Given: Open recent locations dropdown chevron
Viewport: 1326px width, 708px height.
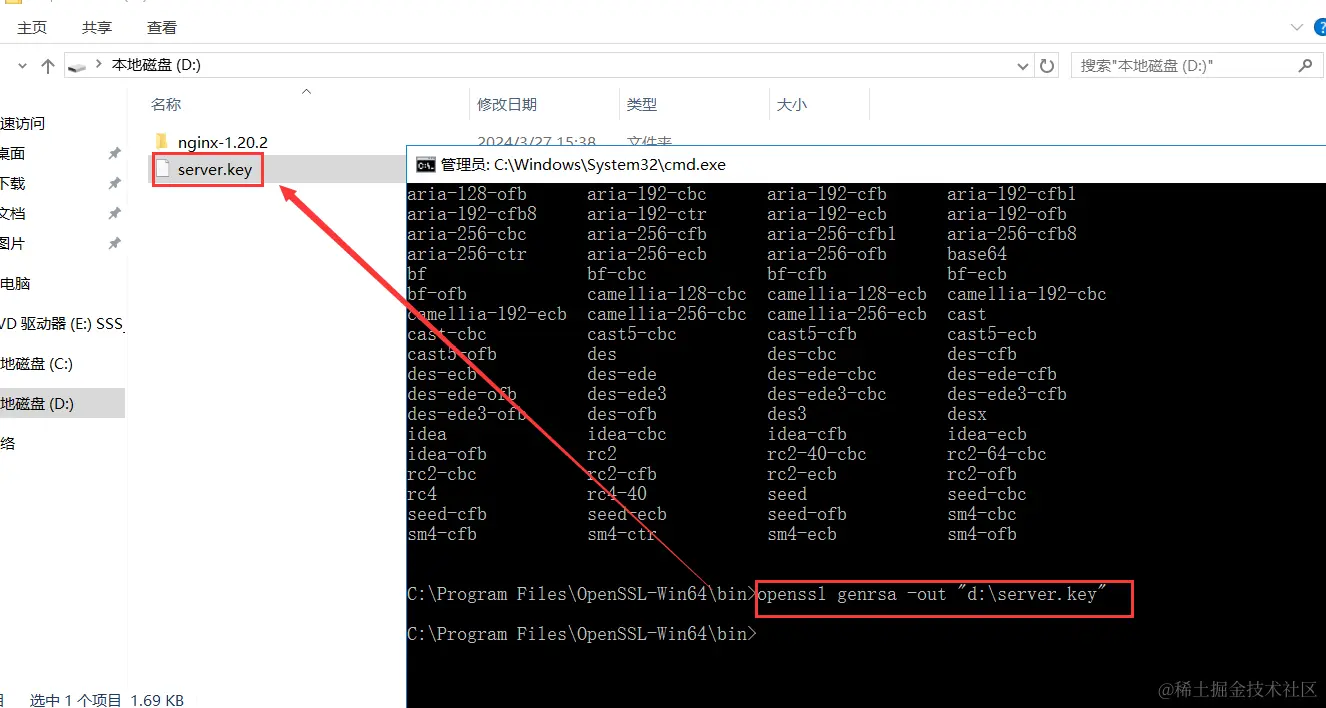Looking at the screenshot, I should point(23,66).
